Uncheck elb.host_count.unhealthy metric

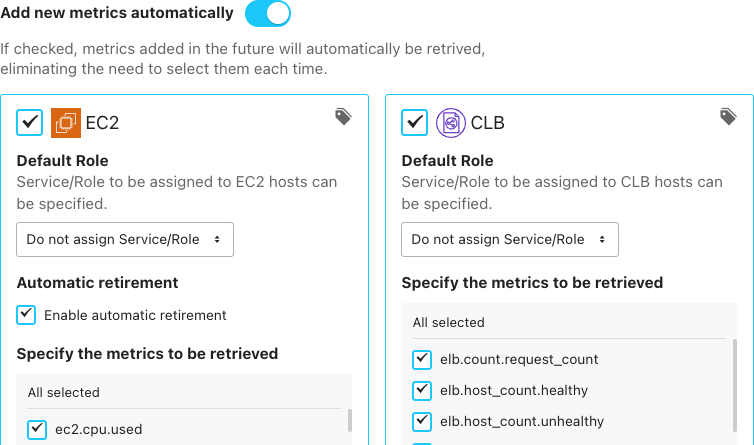[422, 421]
